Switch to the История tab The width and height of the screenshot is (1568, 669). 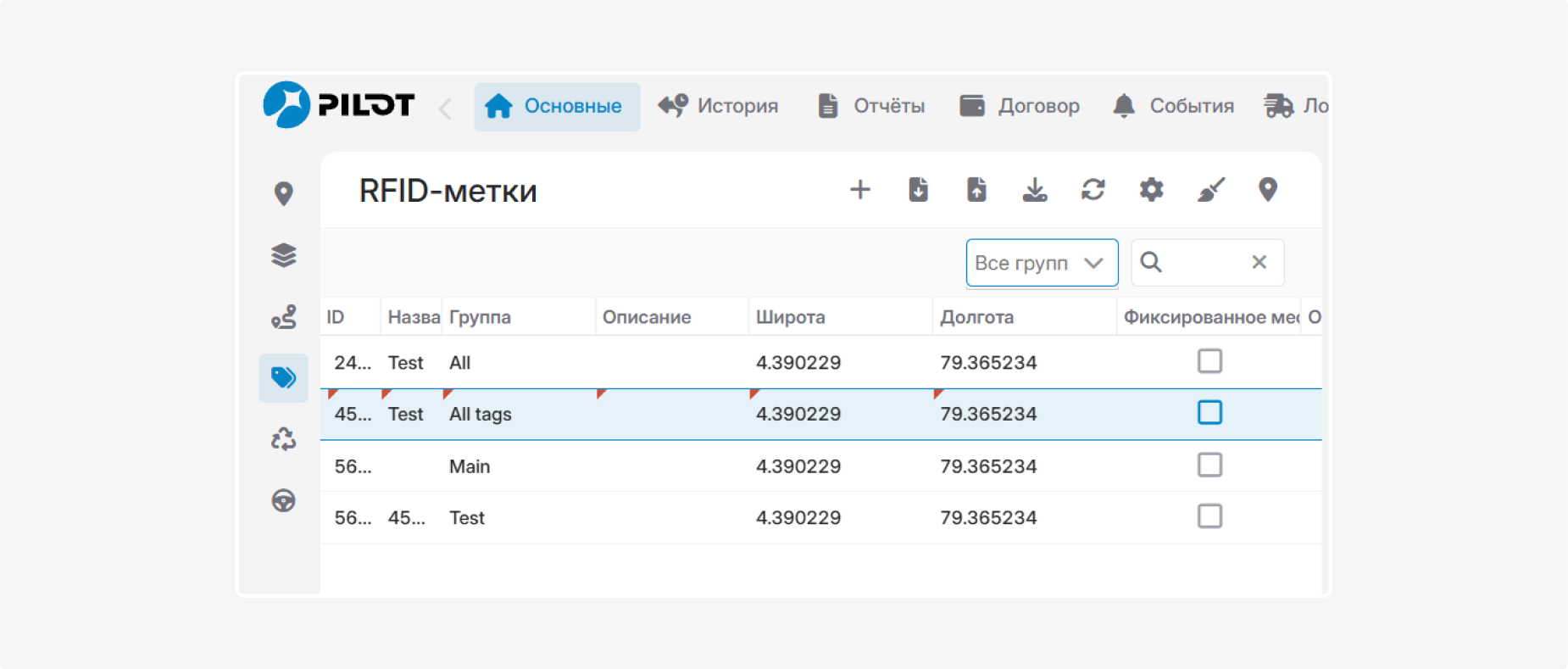click(719, 106)
